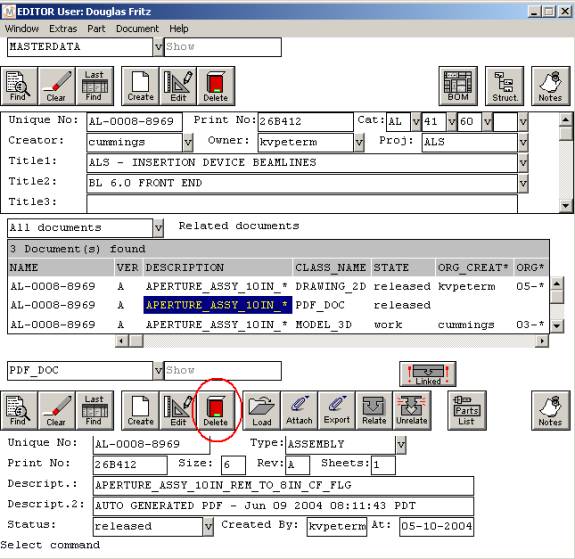Open the Document menu
The width and height of the screenshot is (575, 559).
[x=137, y=29]
